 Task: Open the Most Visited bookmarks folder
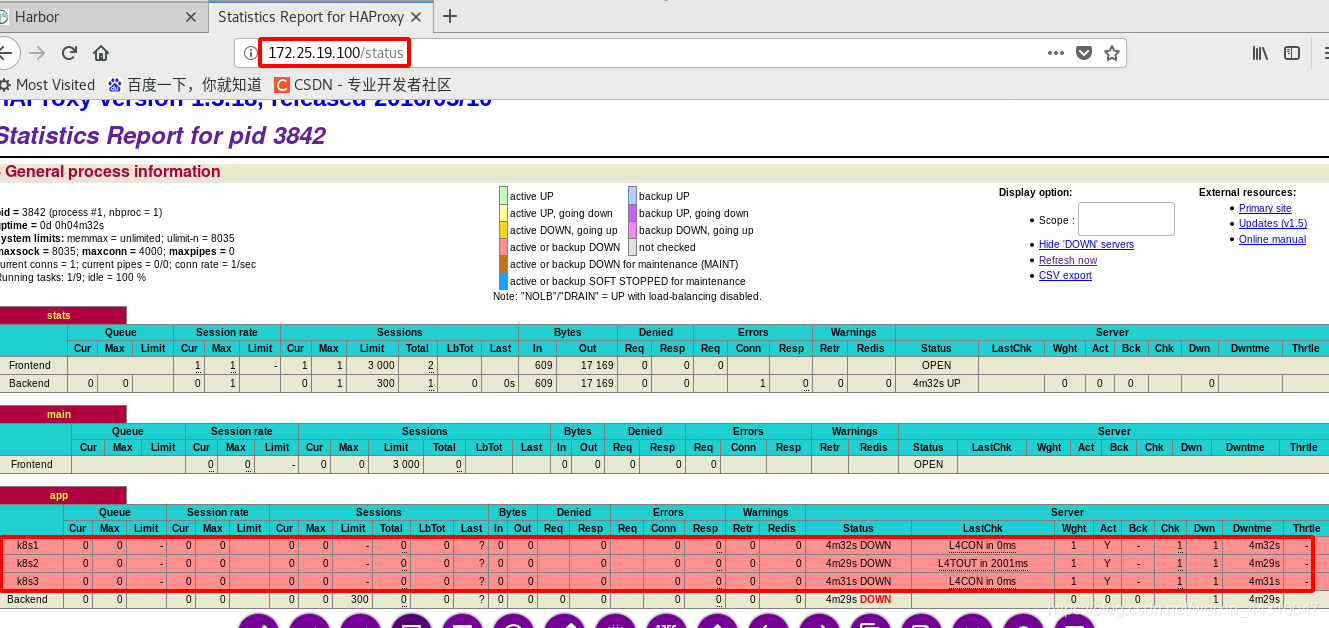point(47,85)
